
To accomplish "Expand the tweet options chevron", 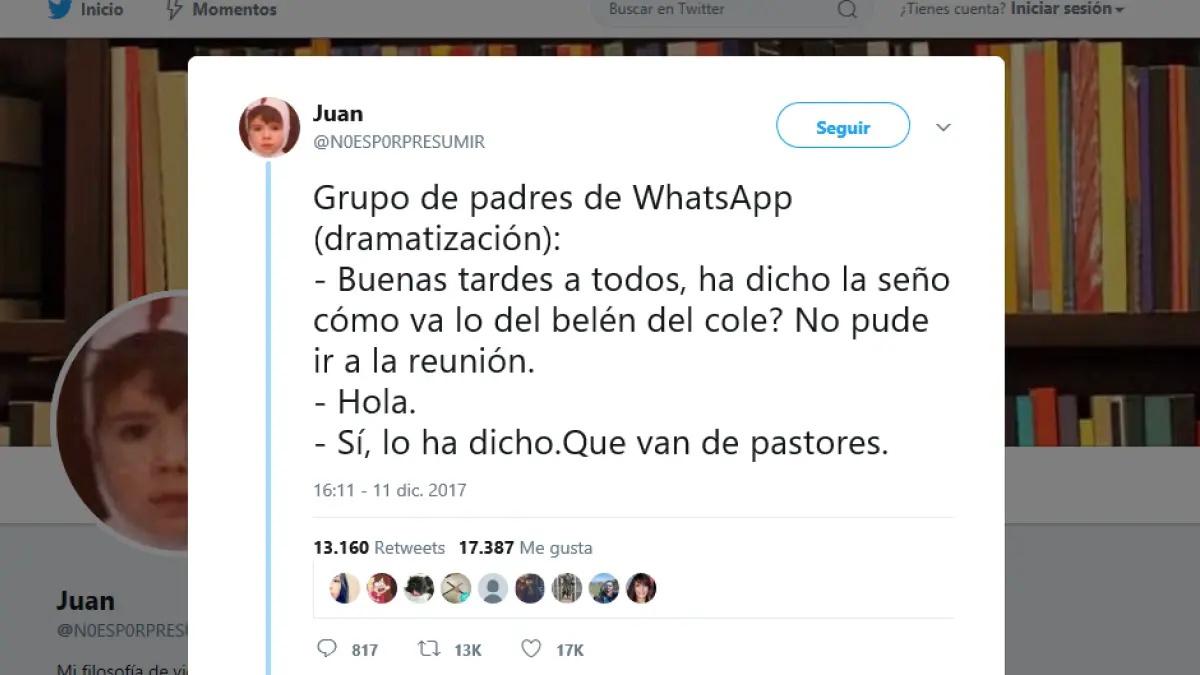I will 943,127.
